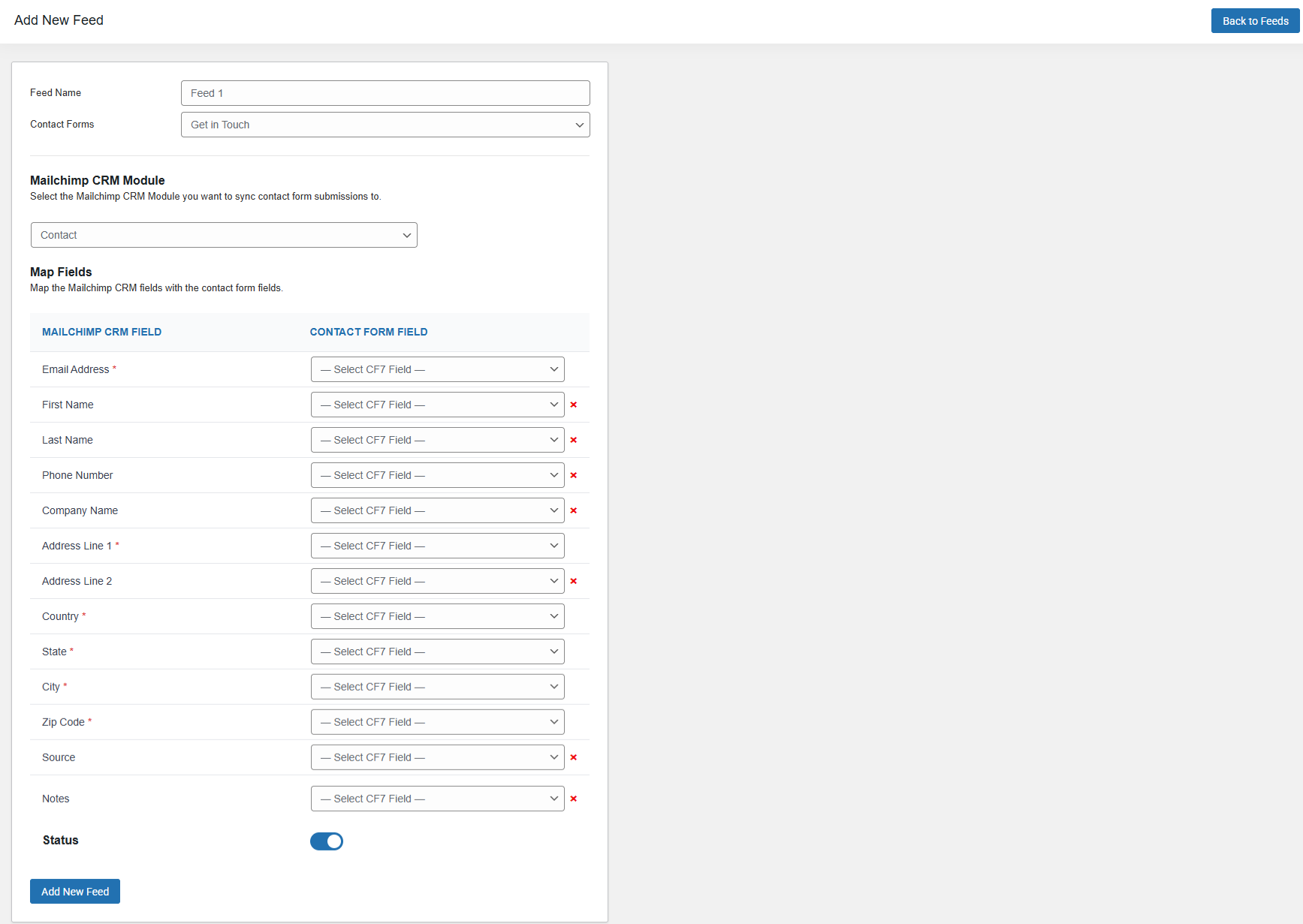
Task: Select CF7 field for Country
Action: tap(437, 616)
